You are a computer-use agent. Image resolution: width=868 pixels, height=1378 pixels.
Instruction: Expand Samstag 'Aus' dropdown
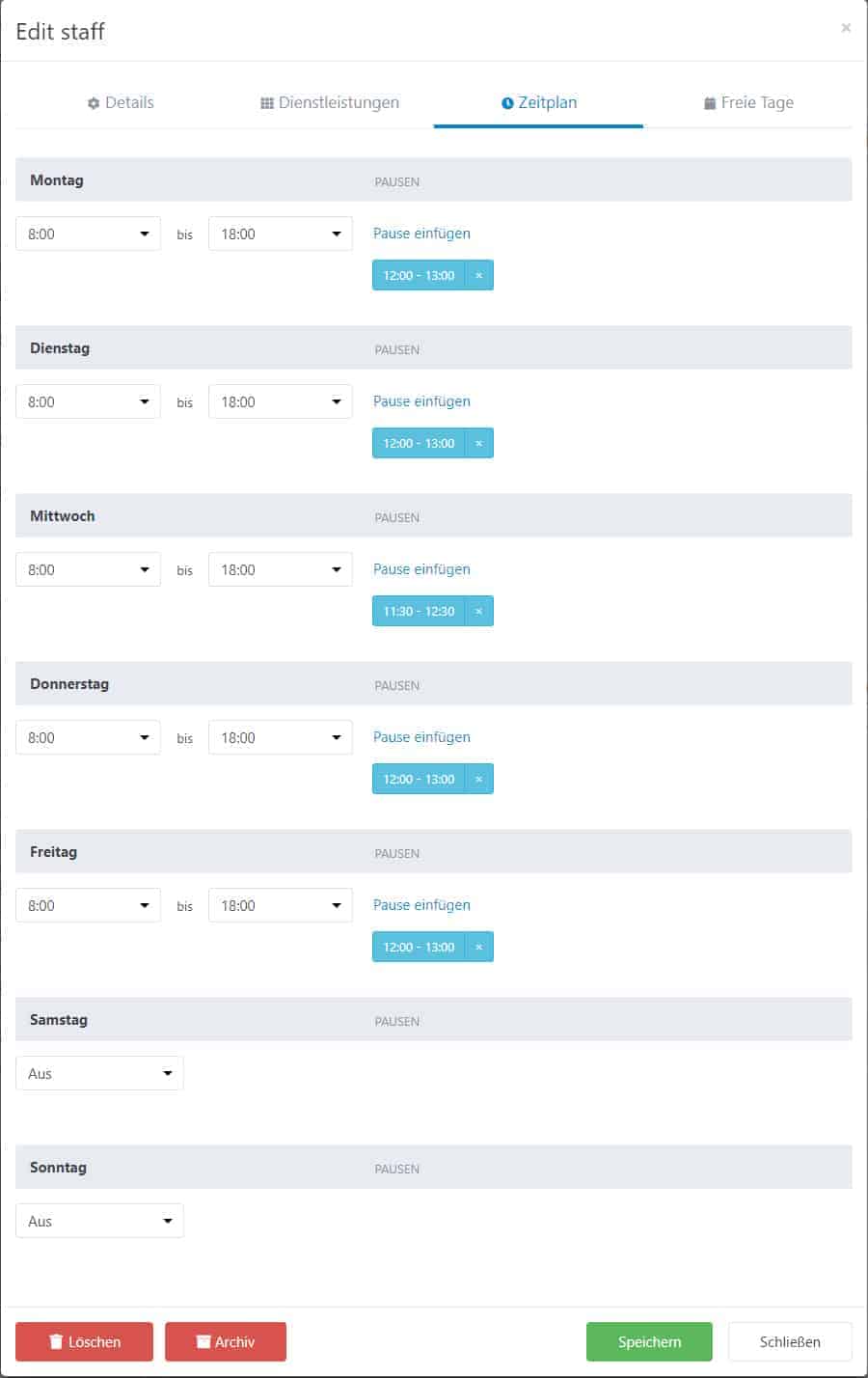(99, 1073)
